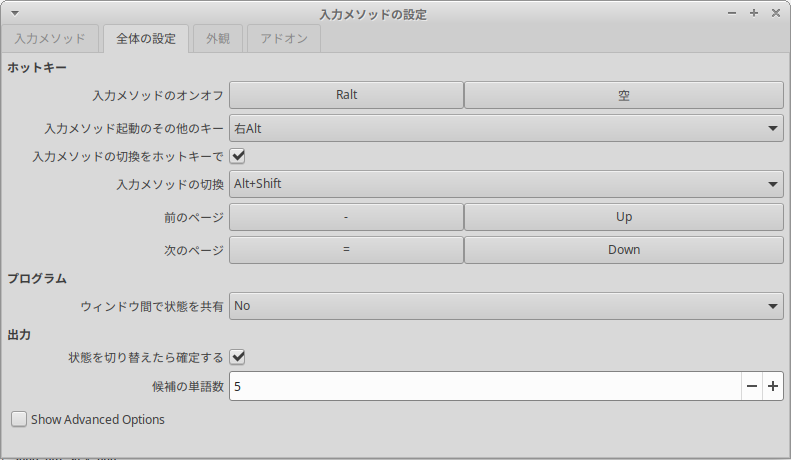
Task: Uncheck 状態を切り替えたら確定する checkbox
Action: [237, 357]
